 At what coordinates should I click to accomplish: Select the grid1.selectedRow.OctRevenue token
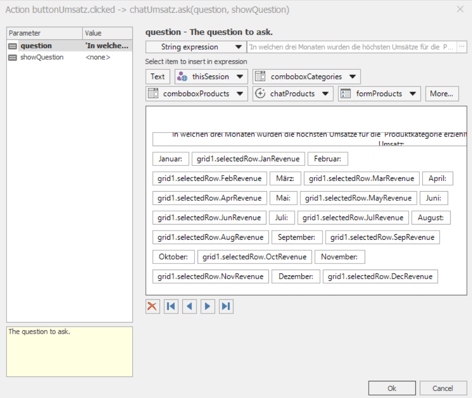click(x=255, y=257)
